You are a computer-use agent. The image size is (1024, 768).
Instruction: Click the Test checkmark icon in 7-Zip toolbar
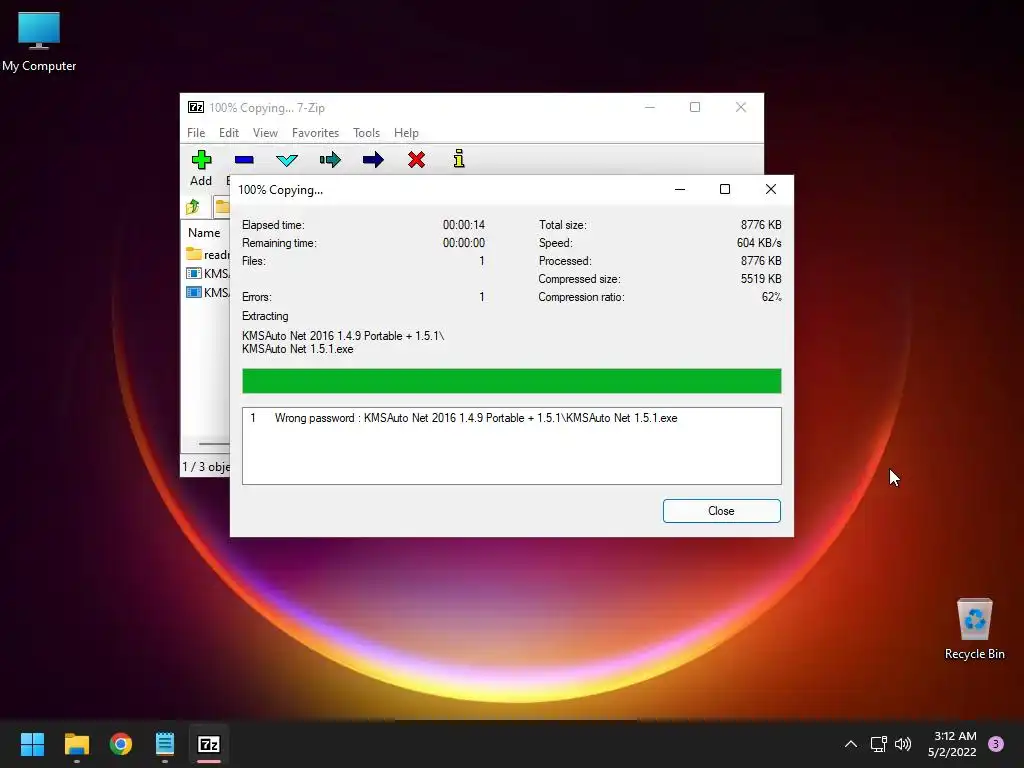pos(287,160)
